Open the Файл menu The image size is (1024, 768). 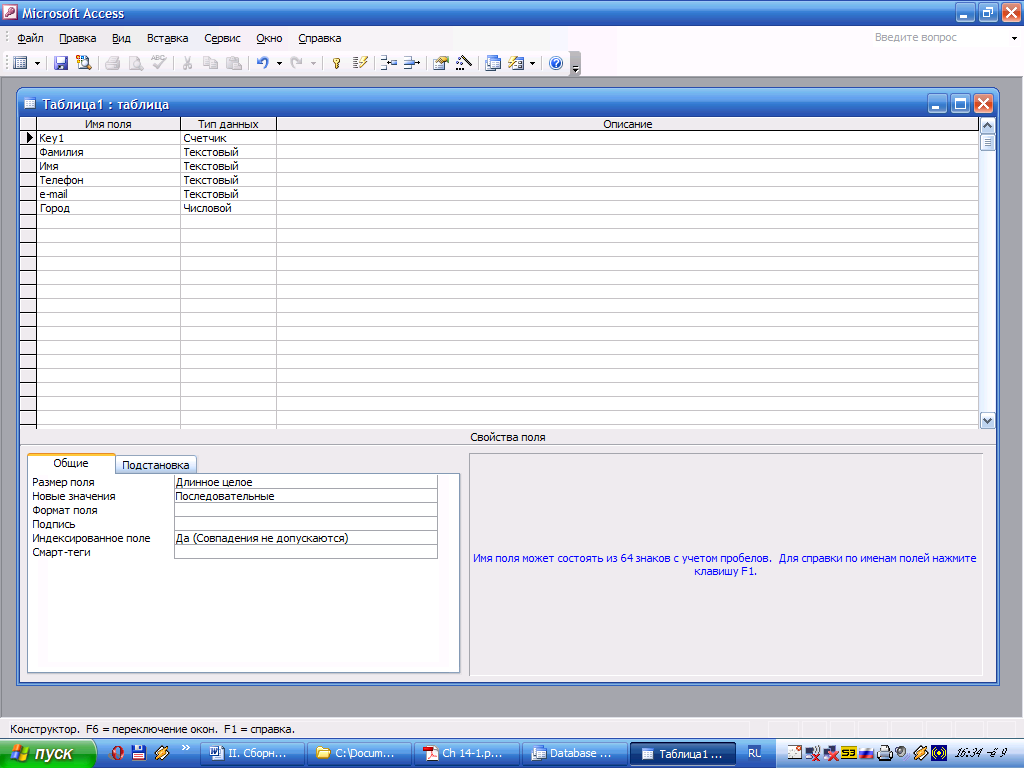coord(30,38)
